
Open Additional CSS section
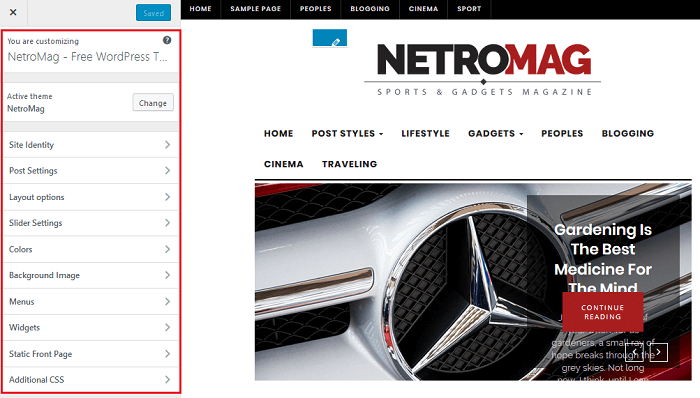tap(91, 380)
